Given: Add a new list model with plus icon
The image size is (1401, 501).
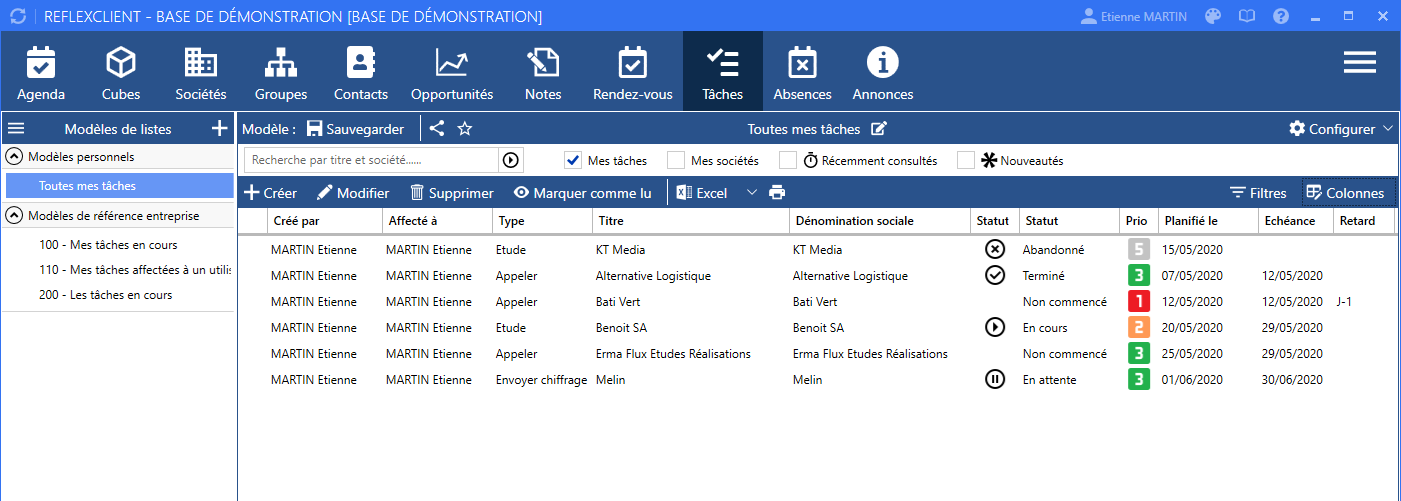Looking at the screenshot, I should pyautogui.click(x=220, y=128).
